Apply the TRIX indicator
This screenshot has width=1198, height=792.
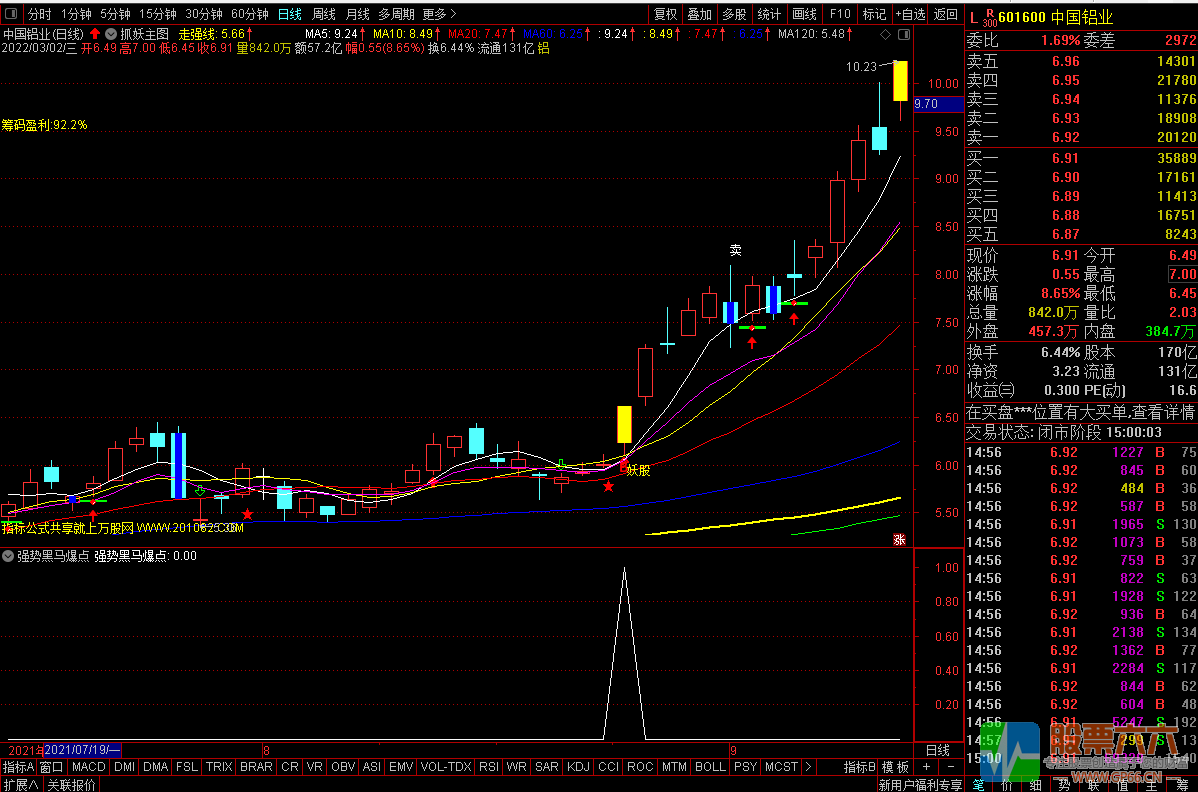point(219,767)
